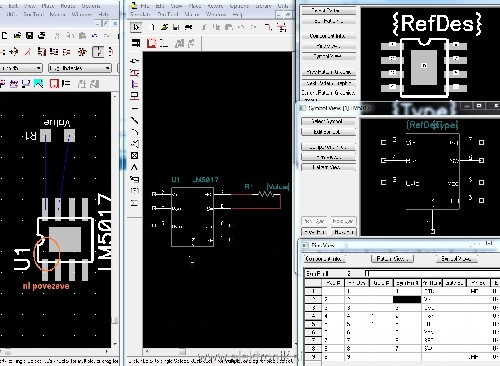Open the File menu in schematic window
Image resolution: width=500 pixels, height=366 pixels.
145,6
